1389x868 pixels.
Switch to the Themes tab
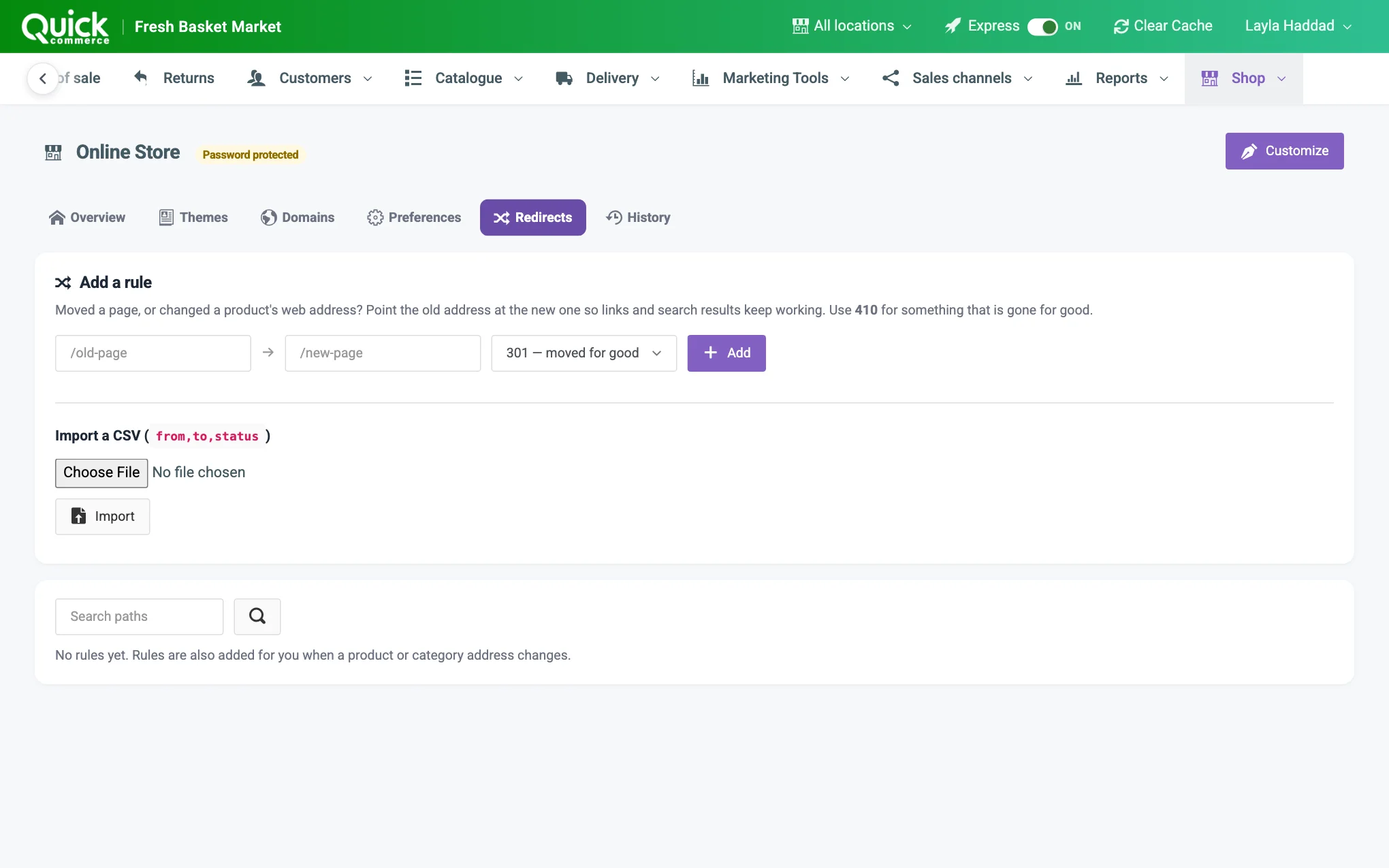[193, 217]
